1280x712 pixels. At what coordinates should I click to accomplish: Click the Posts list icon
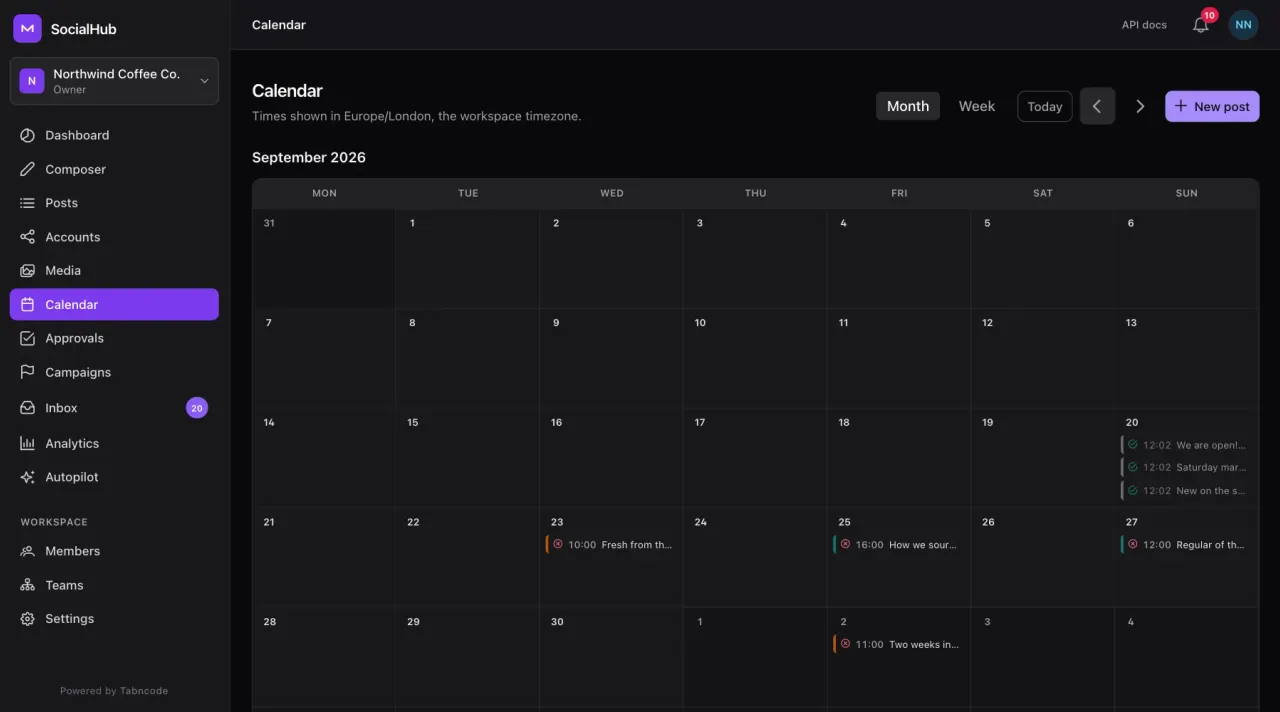(x=27, y=203)
